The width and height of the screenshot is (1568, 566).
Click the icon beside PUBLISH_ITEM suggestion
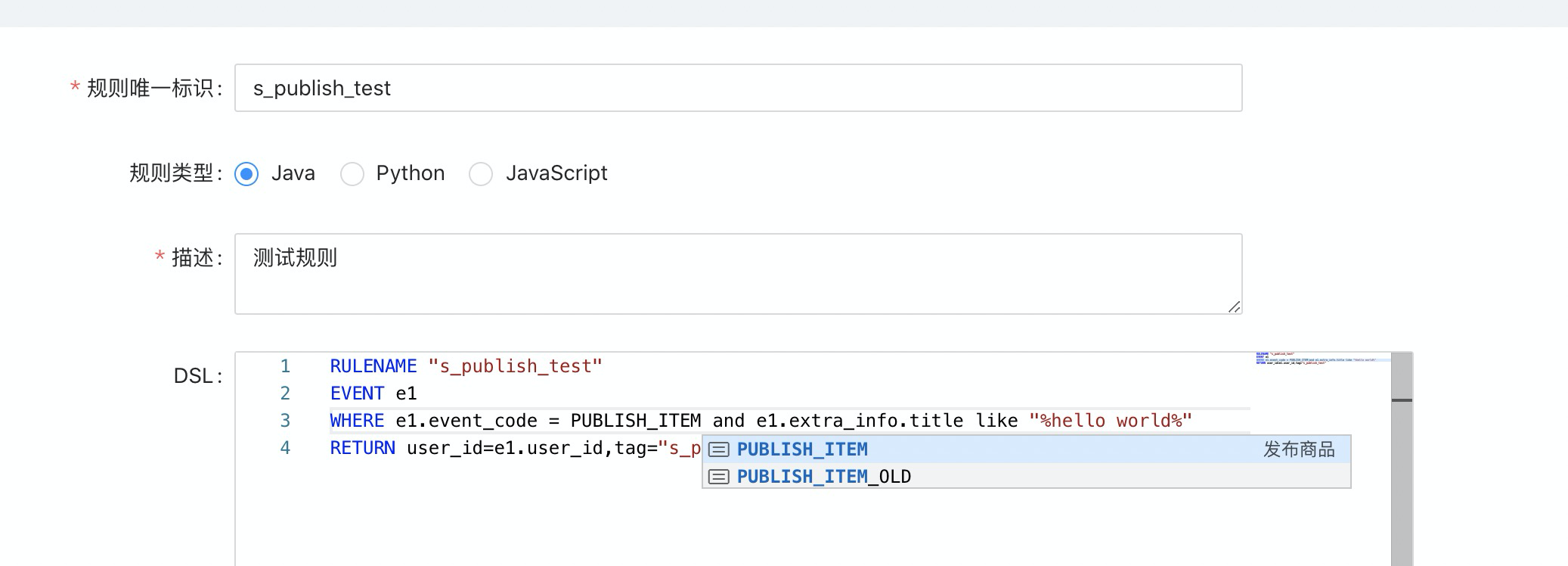click(718, 449)
